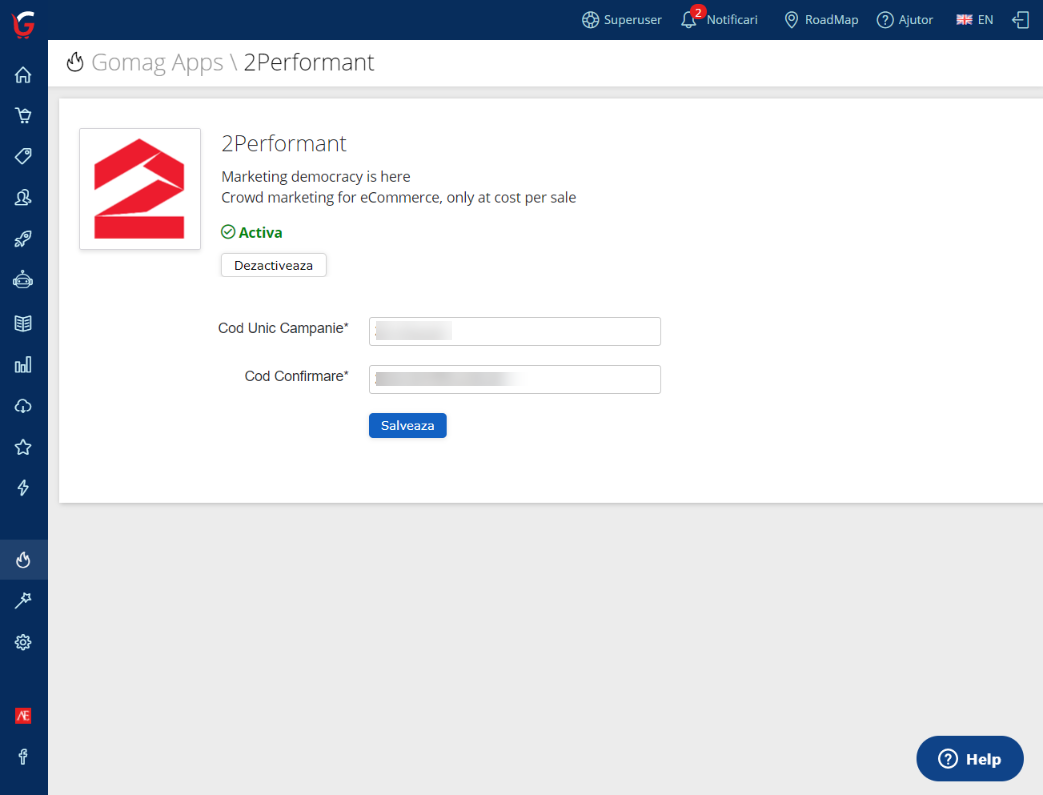Open the red AE sidebar icon
The height and width of the screenshot is (795, 1043).
point(23,716)
